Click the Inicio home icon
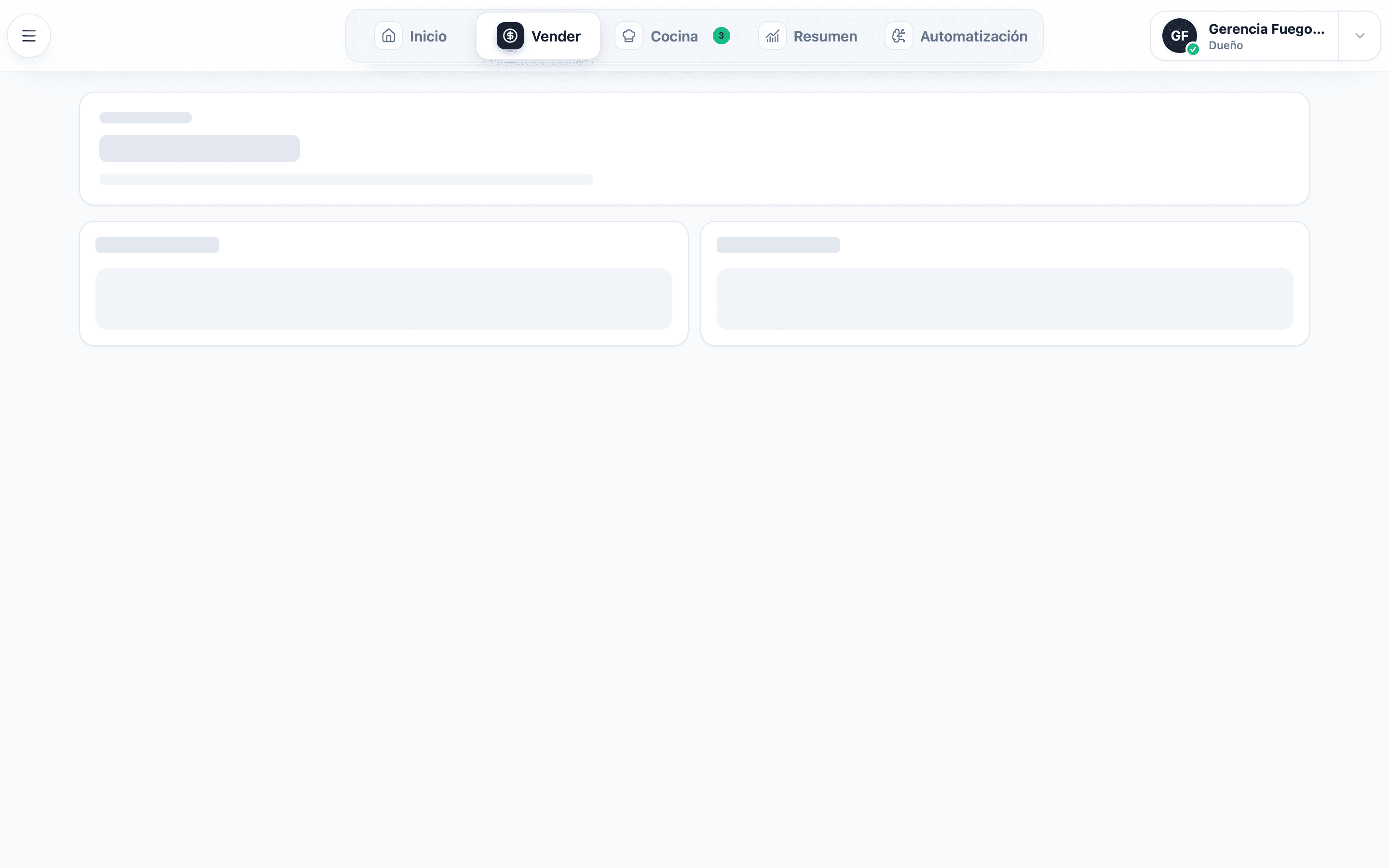1389x868 pixels. click(x=389, y=36)
